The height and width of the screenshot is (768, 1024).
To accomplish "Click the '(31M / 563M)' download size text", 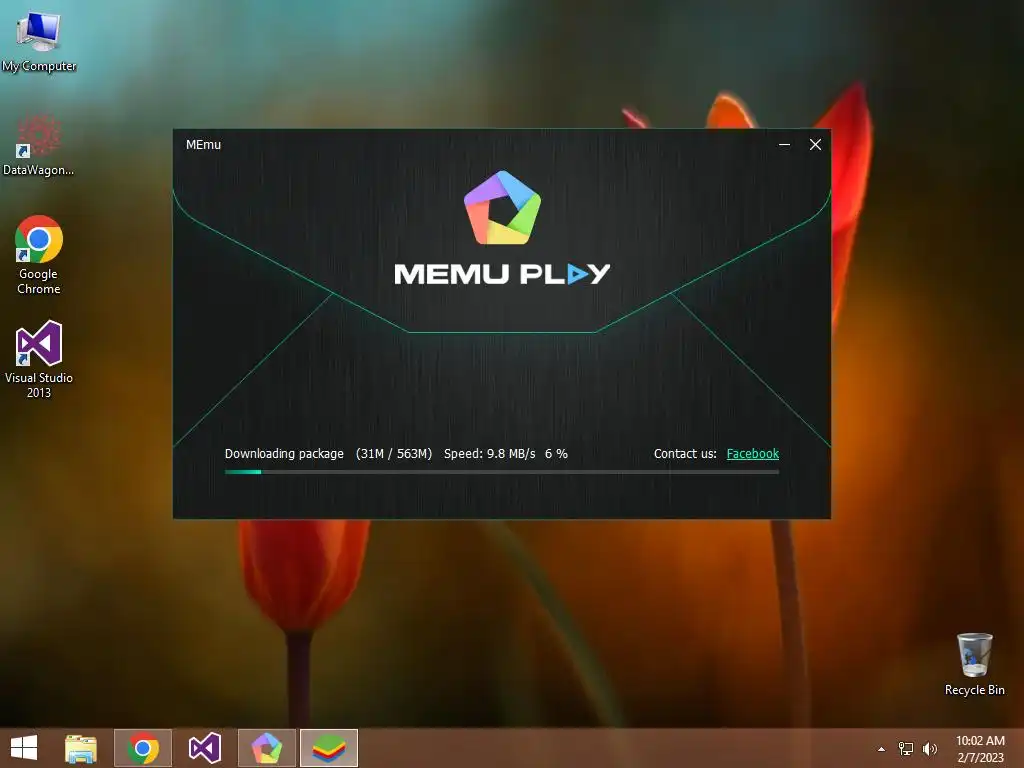I will (394, 453).
